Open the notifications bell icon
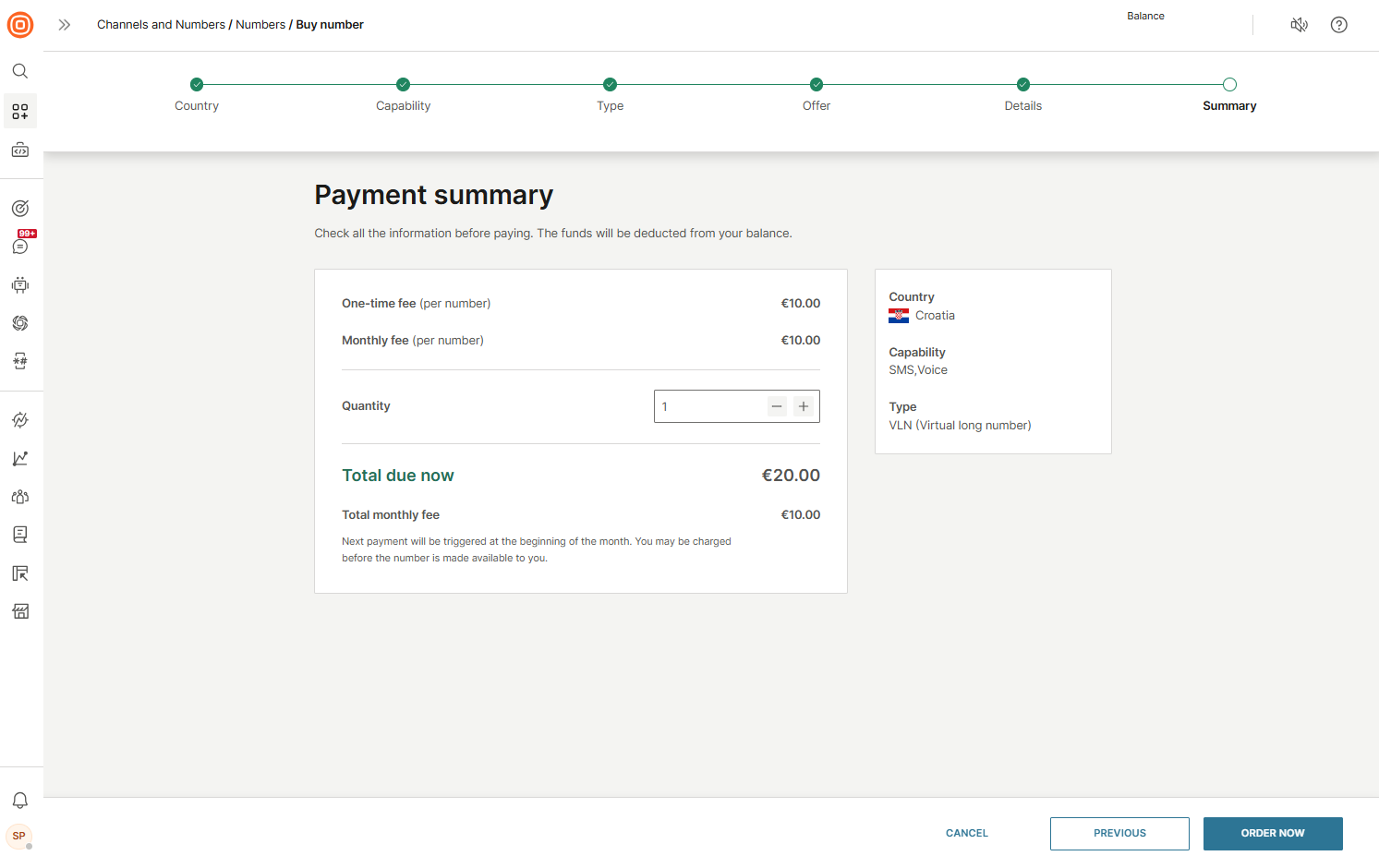The image size is (1379, 868). click(x=20, y=801)
